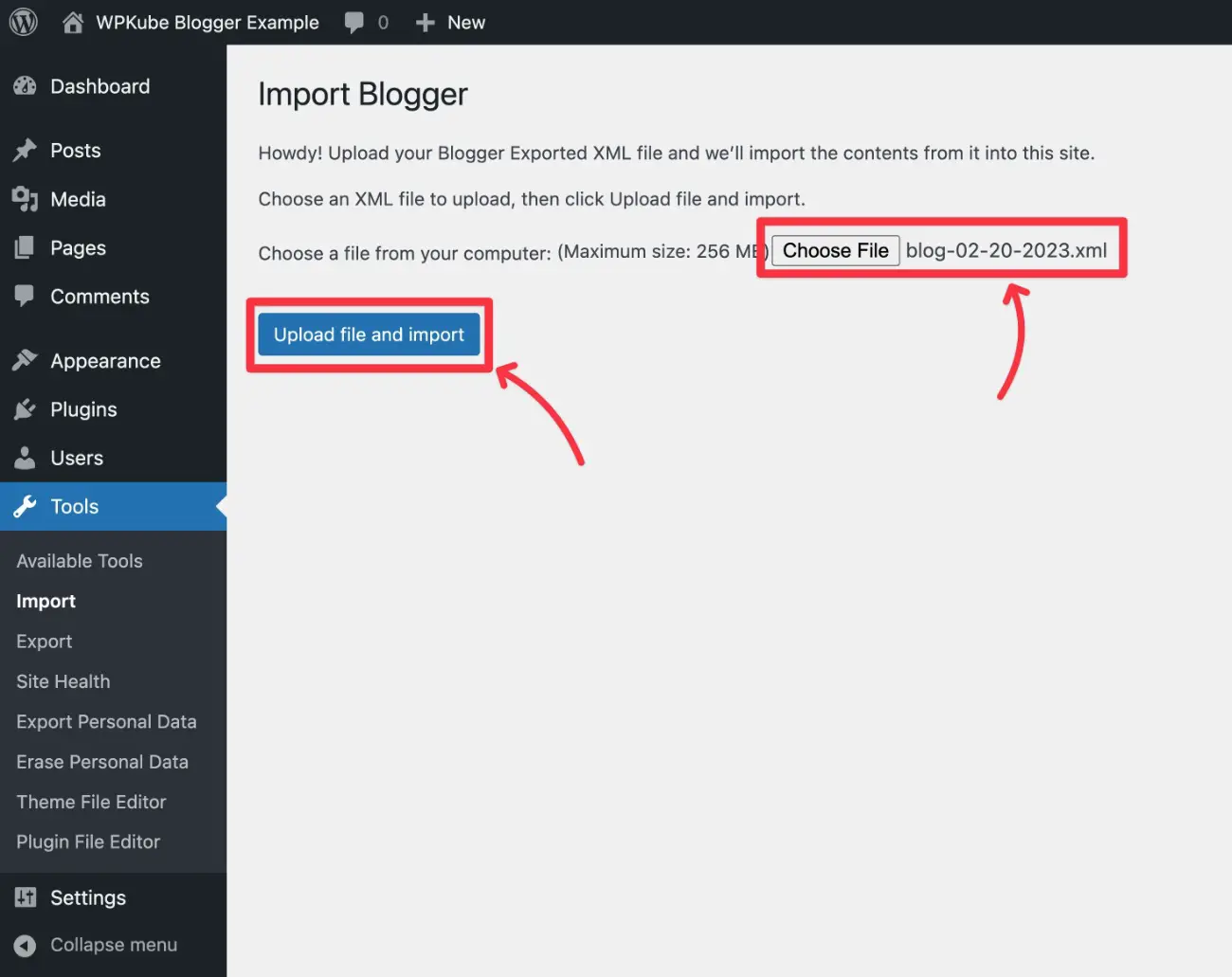This screenshot has width=1232, height=977.
Task: Select the Import submenu item
Action: [x=45, y=602]
